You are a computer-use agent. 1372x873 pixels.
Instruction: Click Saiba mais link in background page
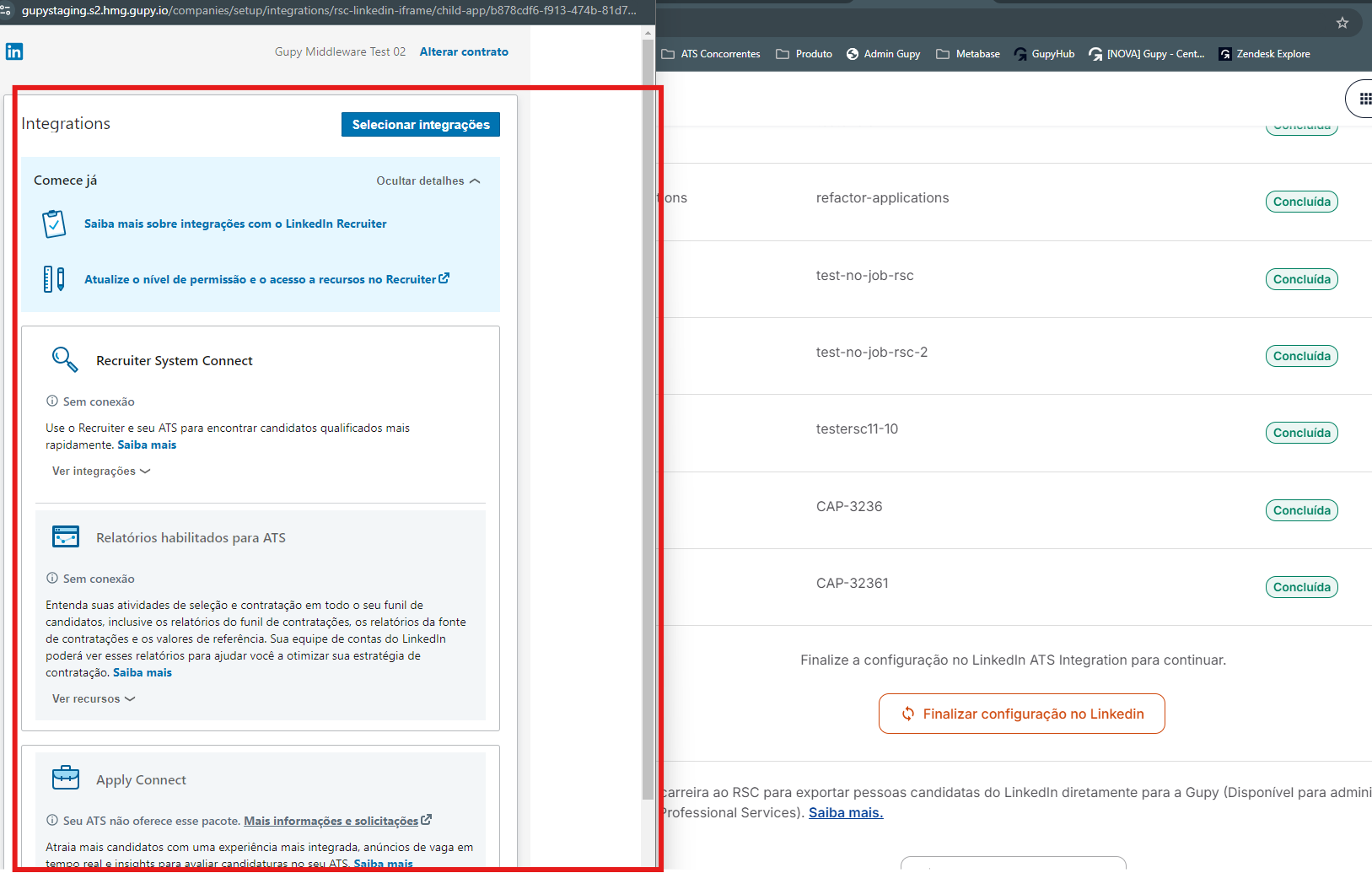point(846,812)
